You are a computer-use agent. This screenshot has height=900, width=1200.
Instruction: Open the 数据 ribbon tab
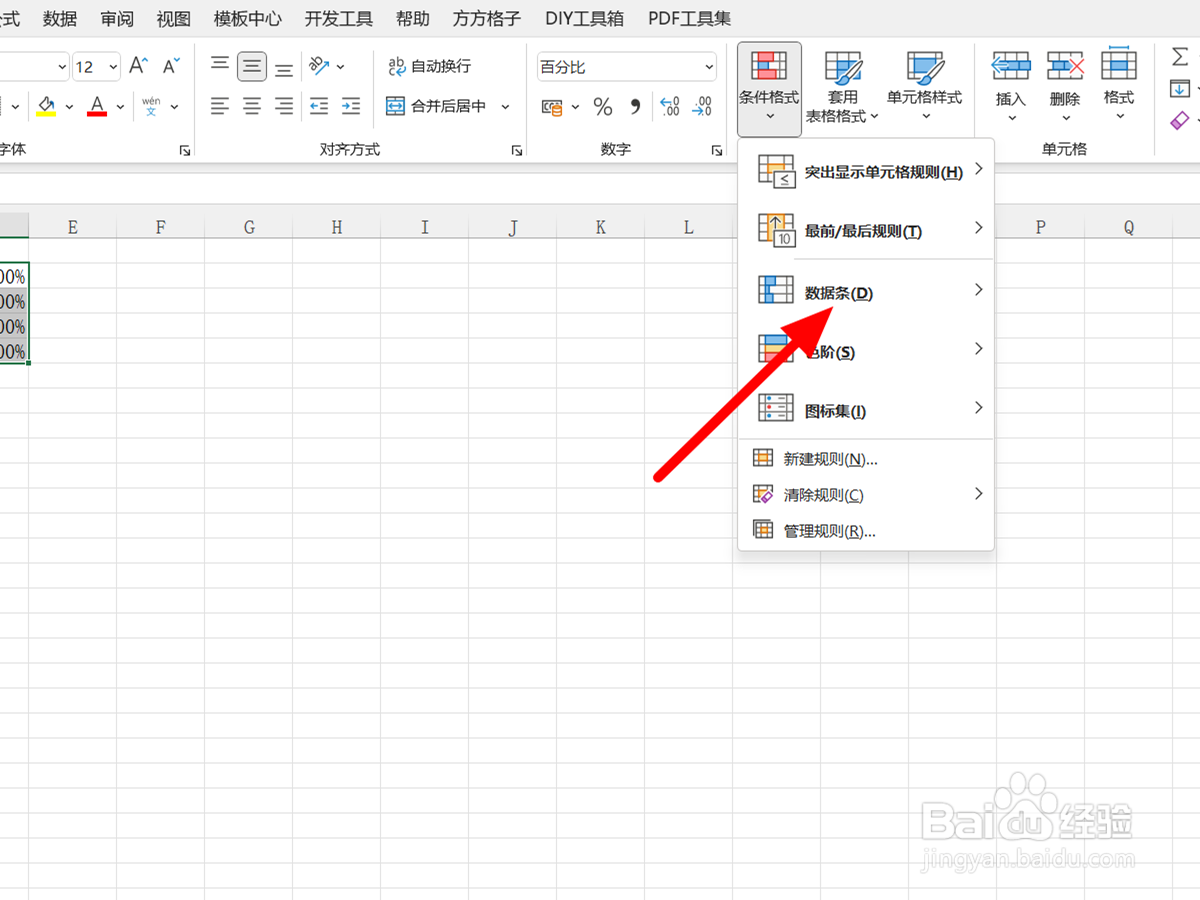coord(60,19)
